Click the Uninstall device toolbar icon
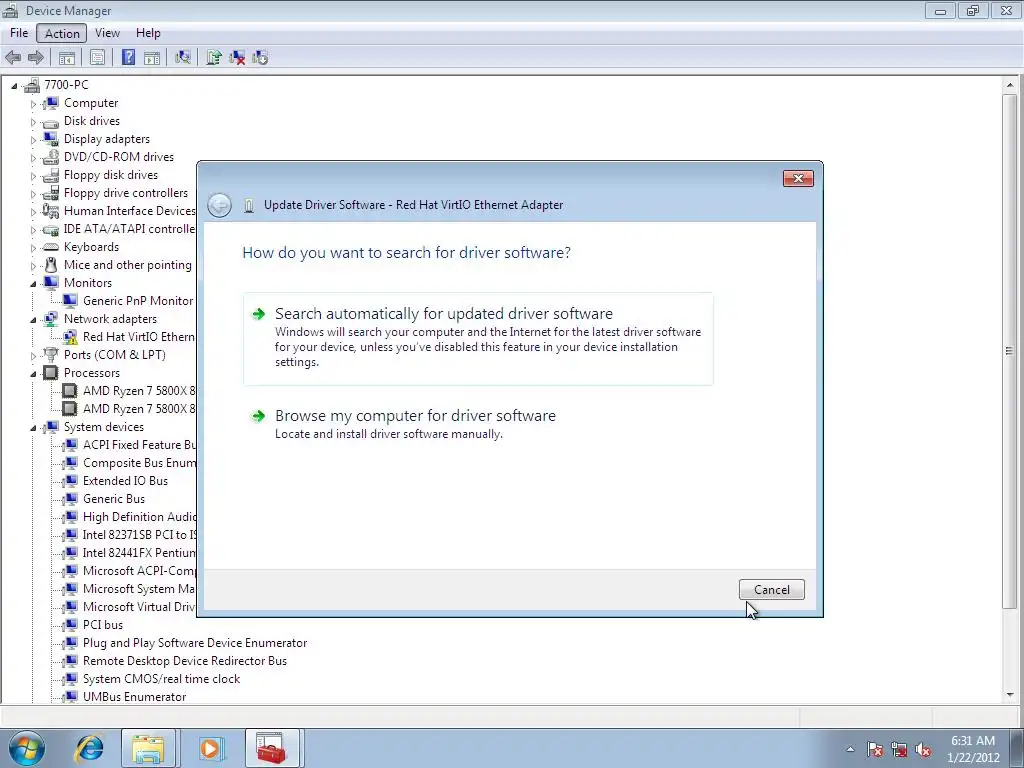The image size is (1024, 768). [x=237, y=57]
